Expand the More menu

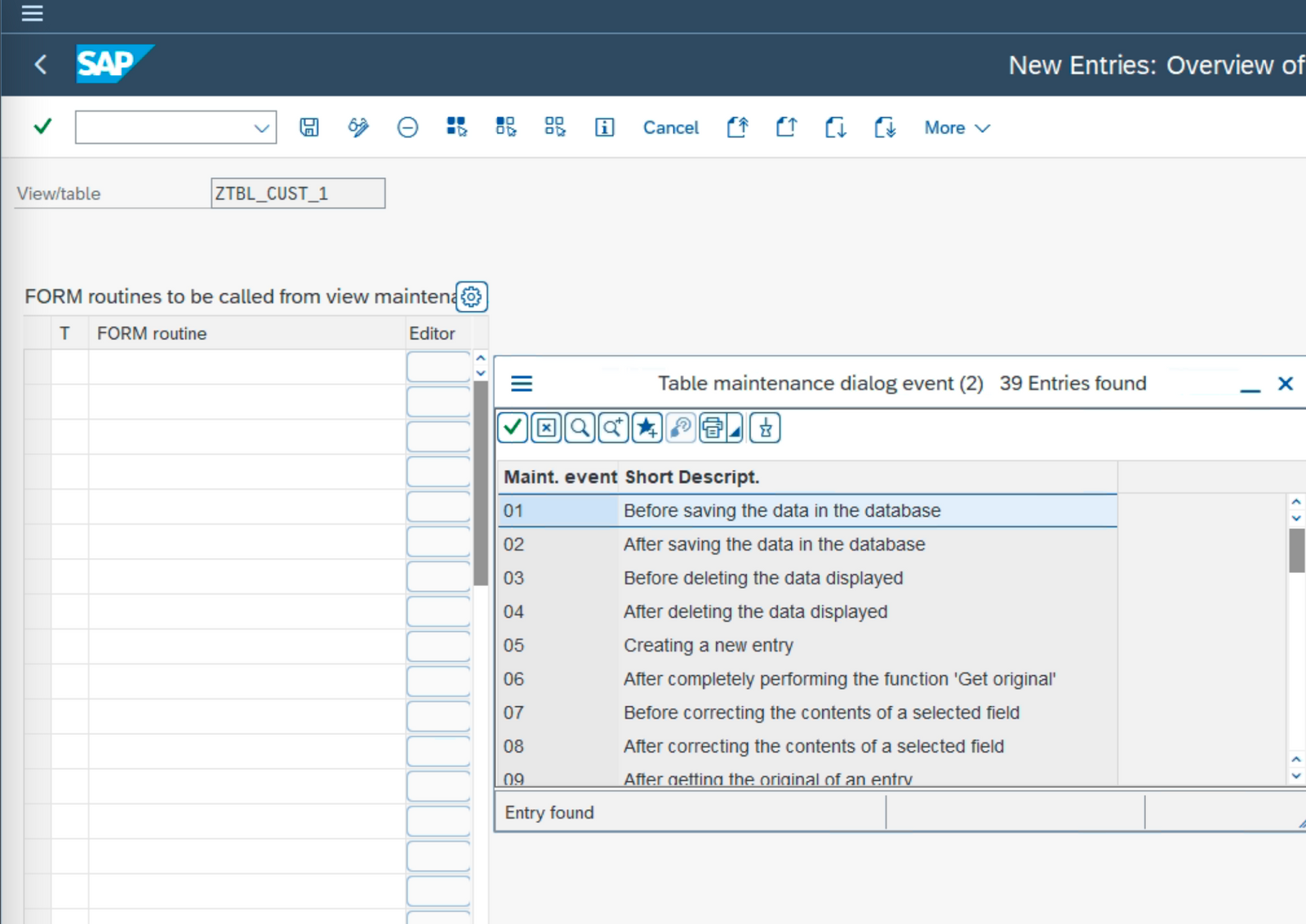tap(957, 127)
